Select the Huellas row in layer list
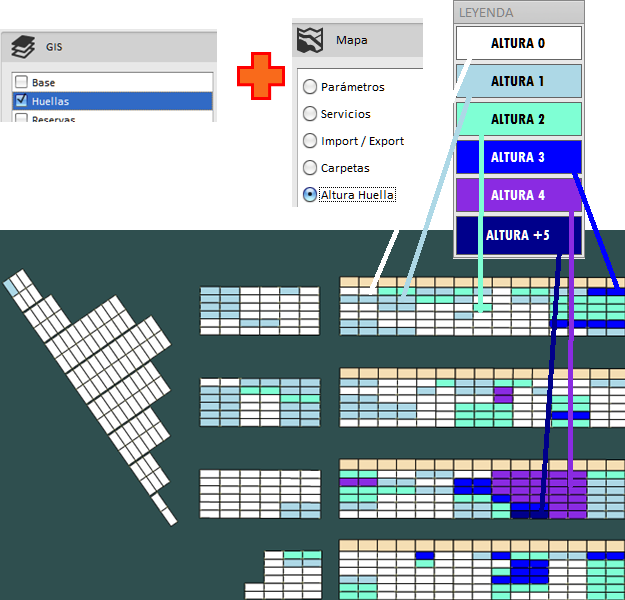This screenshot has height=600, width=625. [x=120, y=101]
